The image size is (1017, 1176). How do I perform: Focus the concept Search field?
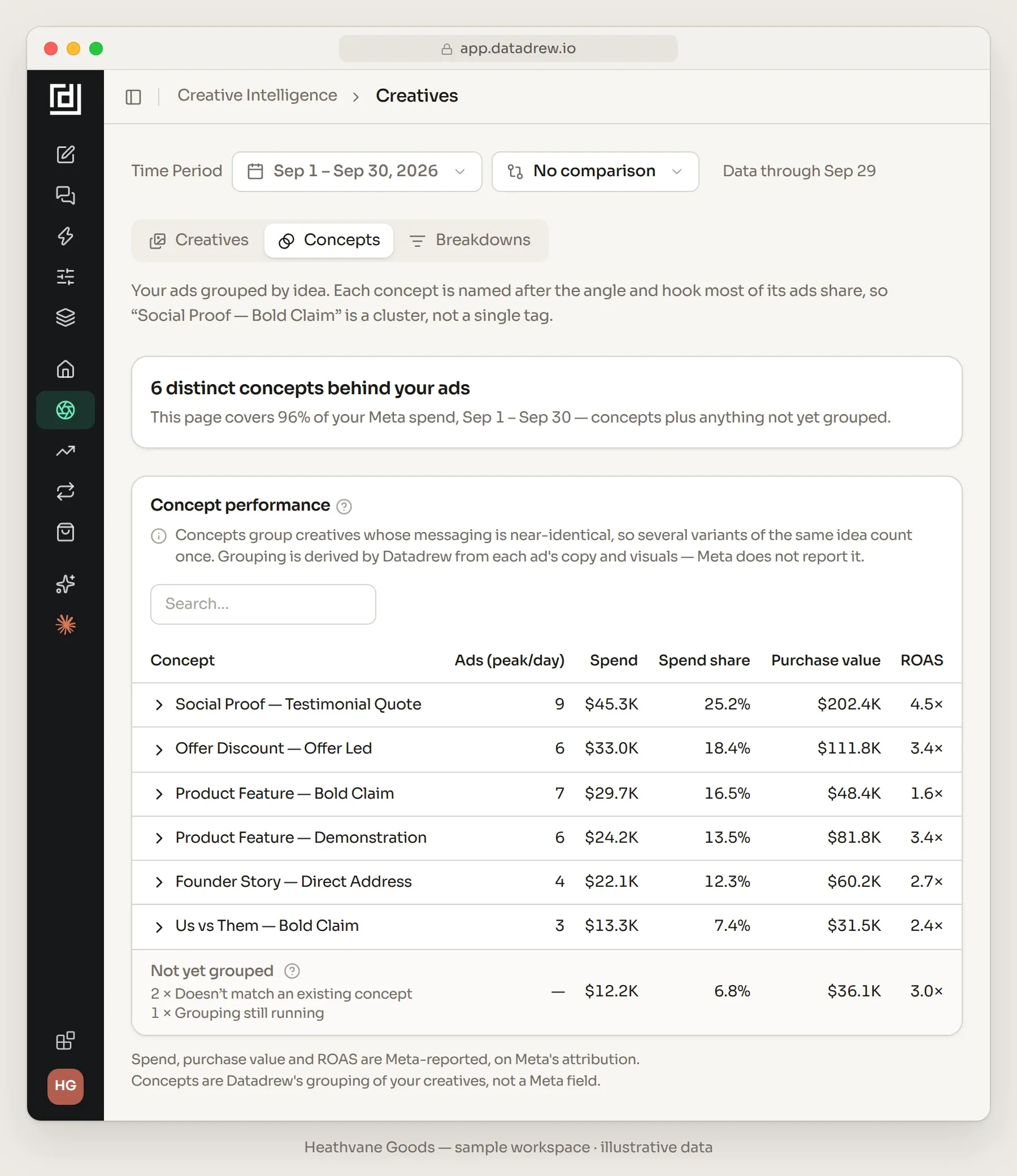coord(263,604)
